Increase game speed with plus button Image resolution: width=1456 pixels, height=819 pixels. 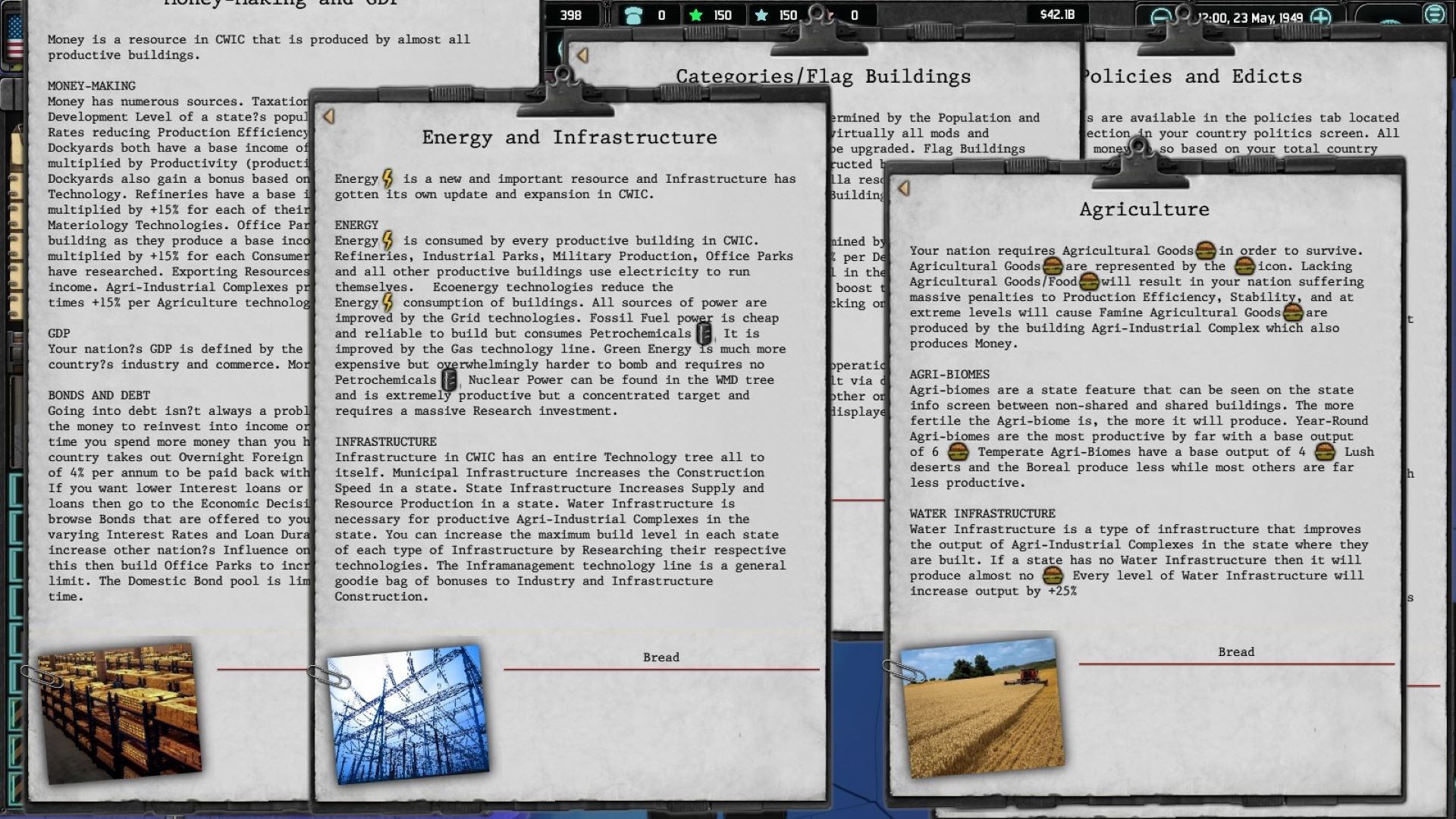tap(1320, 17)
